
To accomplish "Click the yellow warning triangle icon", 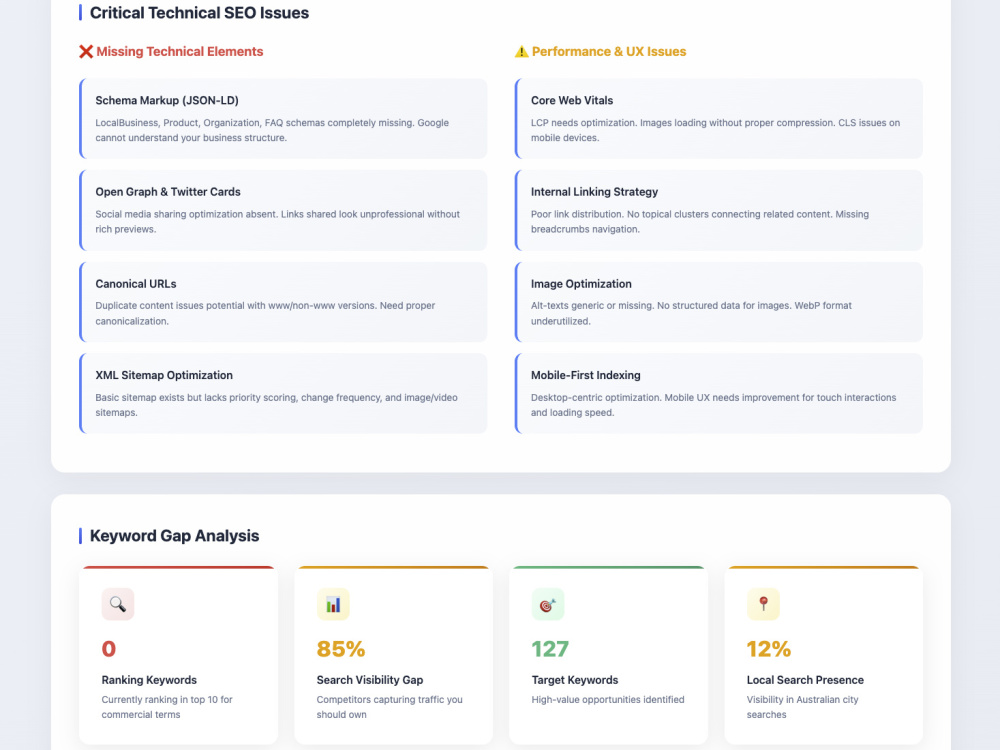I will pyautogui.click(x=521, y=52).
